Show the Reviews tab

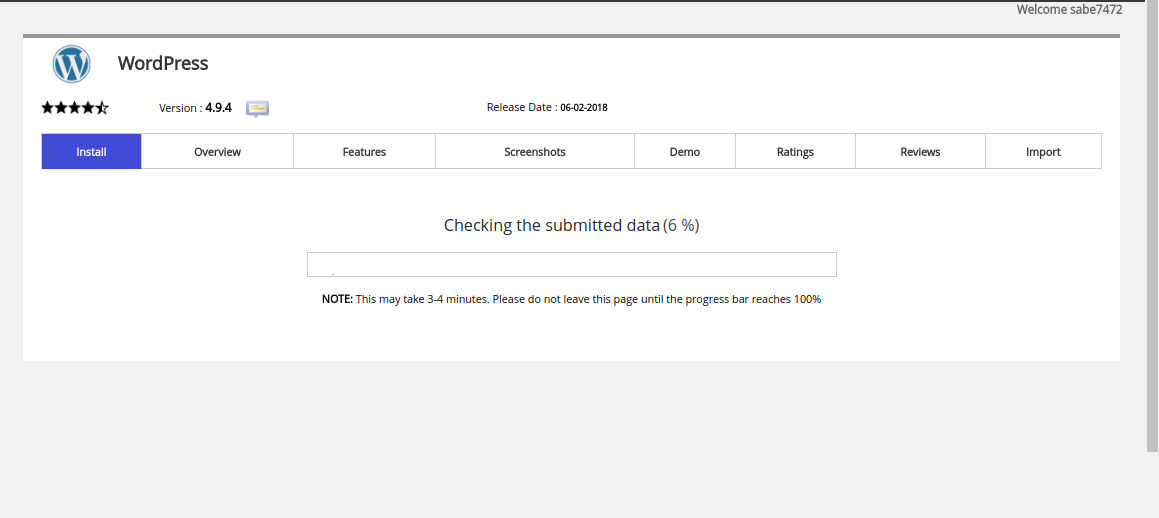(920, 152)
